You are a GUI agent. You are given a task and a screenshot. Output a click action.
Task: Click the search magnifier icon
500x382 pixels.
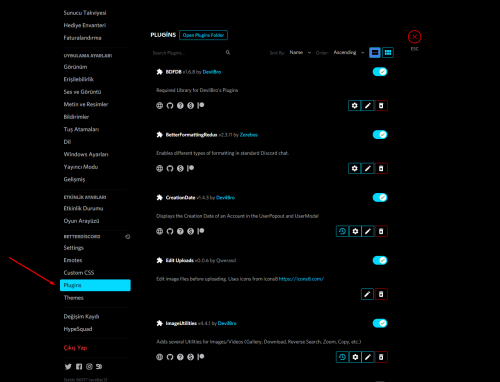[228, 52]
